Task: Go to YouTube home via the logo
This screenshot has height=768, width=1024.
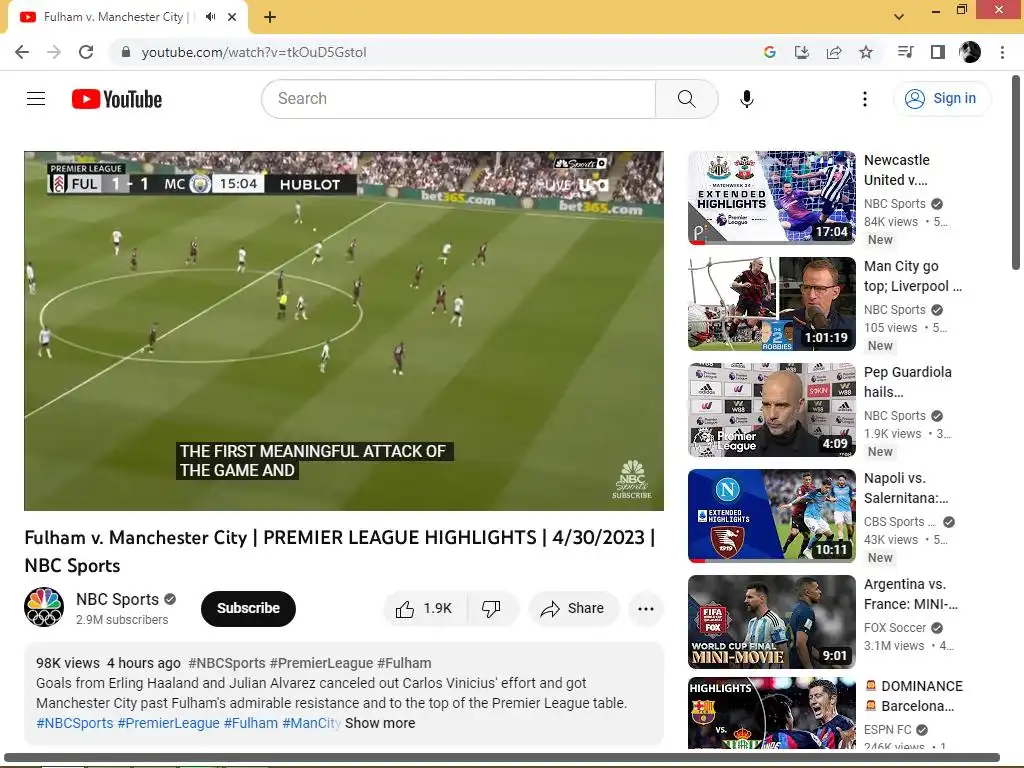Action: pos(117,99)
